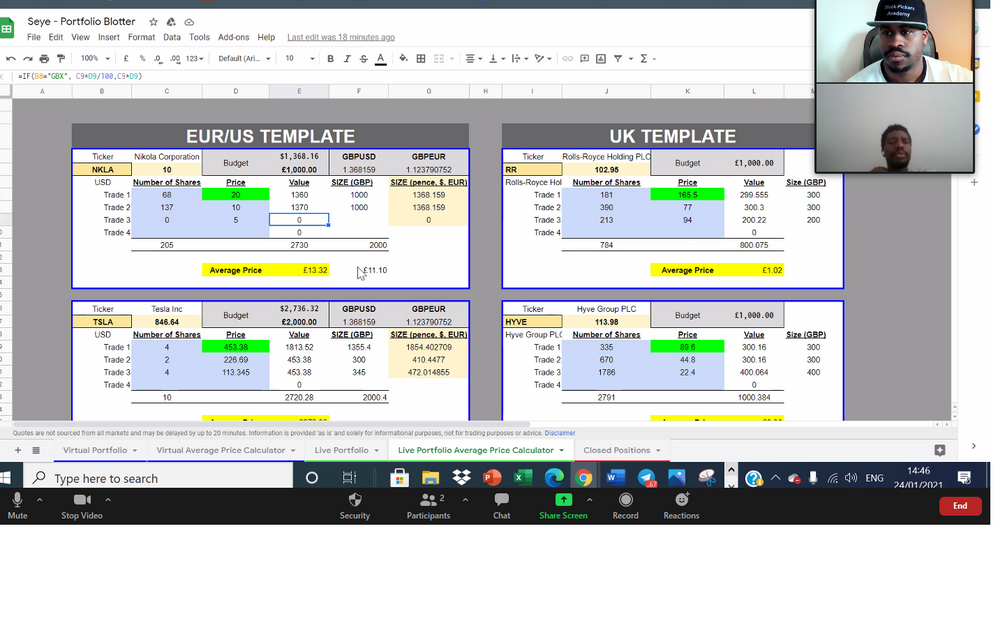
Task: Open the last edit history link
Action: pos(341,37)
